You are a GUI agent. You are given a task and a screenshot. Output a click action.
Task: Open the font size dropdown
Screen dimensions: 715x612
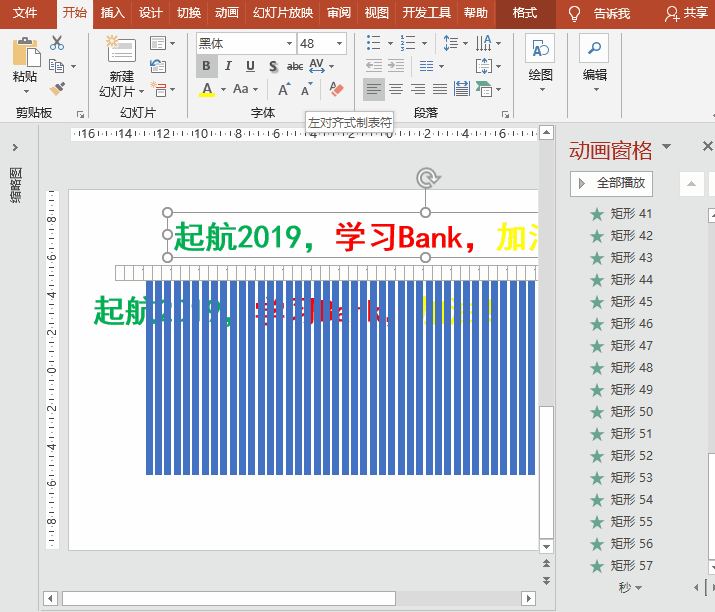click(x=339, y=44)
